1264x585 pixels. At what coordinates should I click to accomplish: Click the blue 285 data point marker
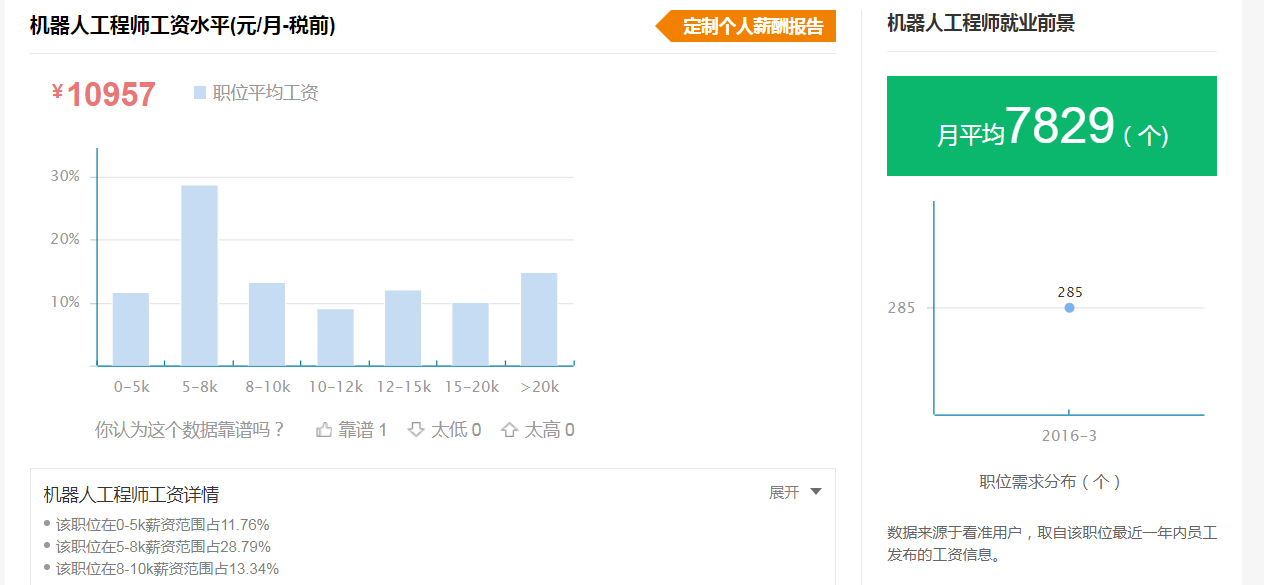[1068, 307]
